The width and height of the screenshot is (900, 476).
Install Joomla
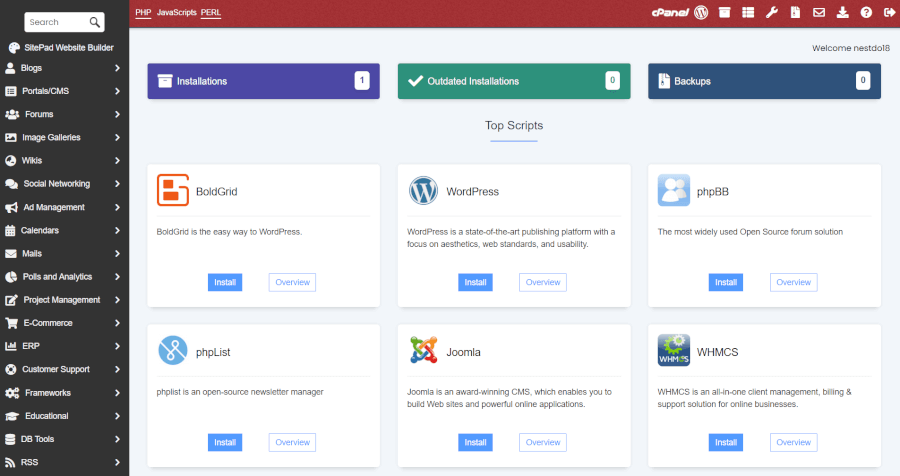coord(475,442)
